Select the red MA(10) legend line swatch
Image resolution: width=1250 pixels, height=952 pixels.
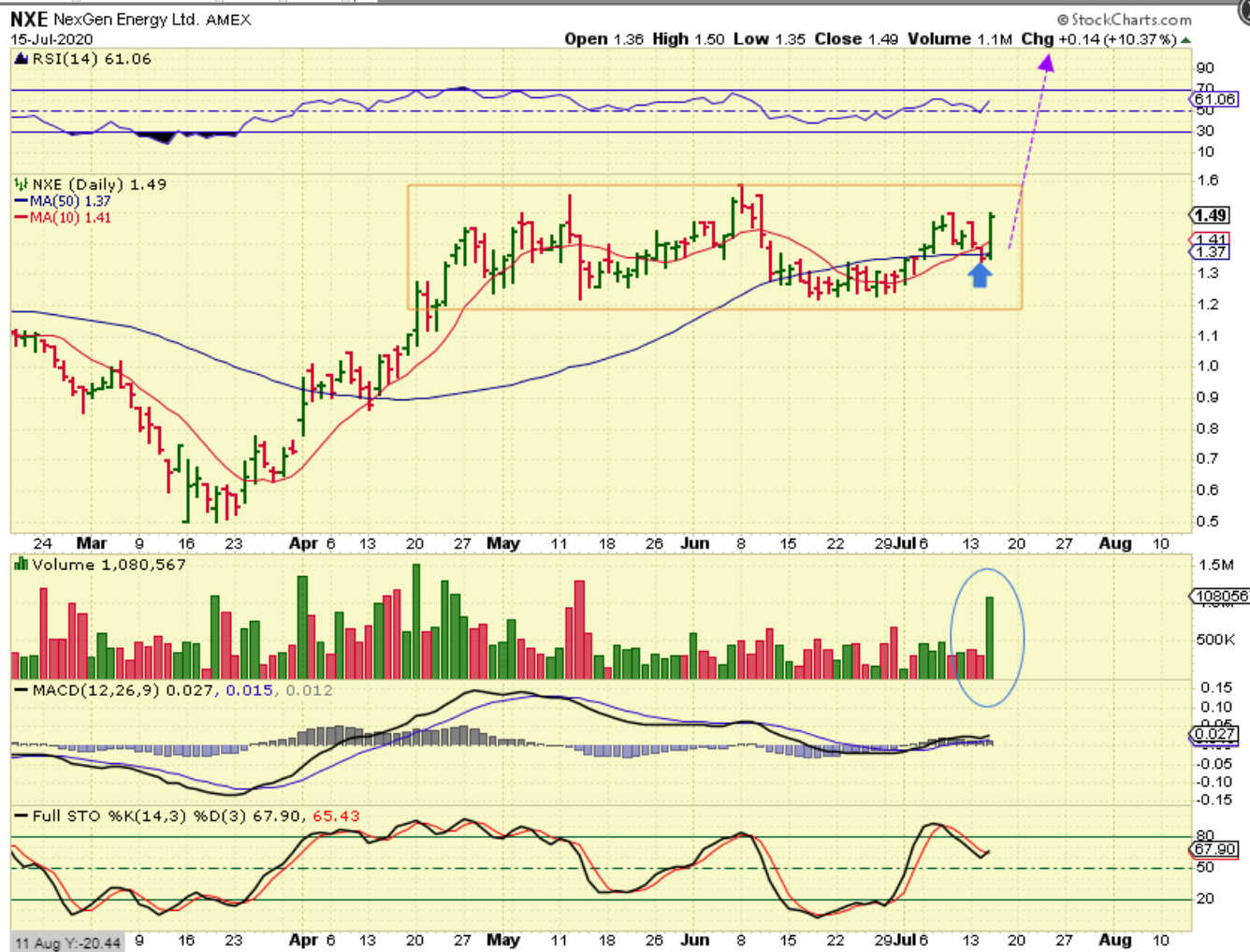[22, 218]
